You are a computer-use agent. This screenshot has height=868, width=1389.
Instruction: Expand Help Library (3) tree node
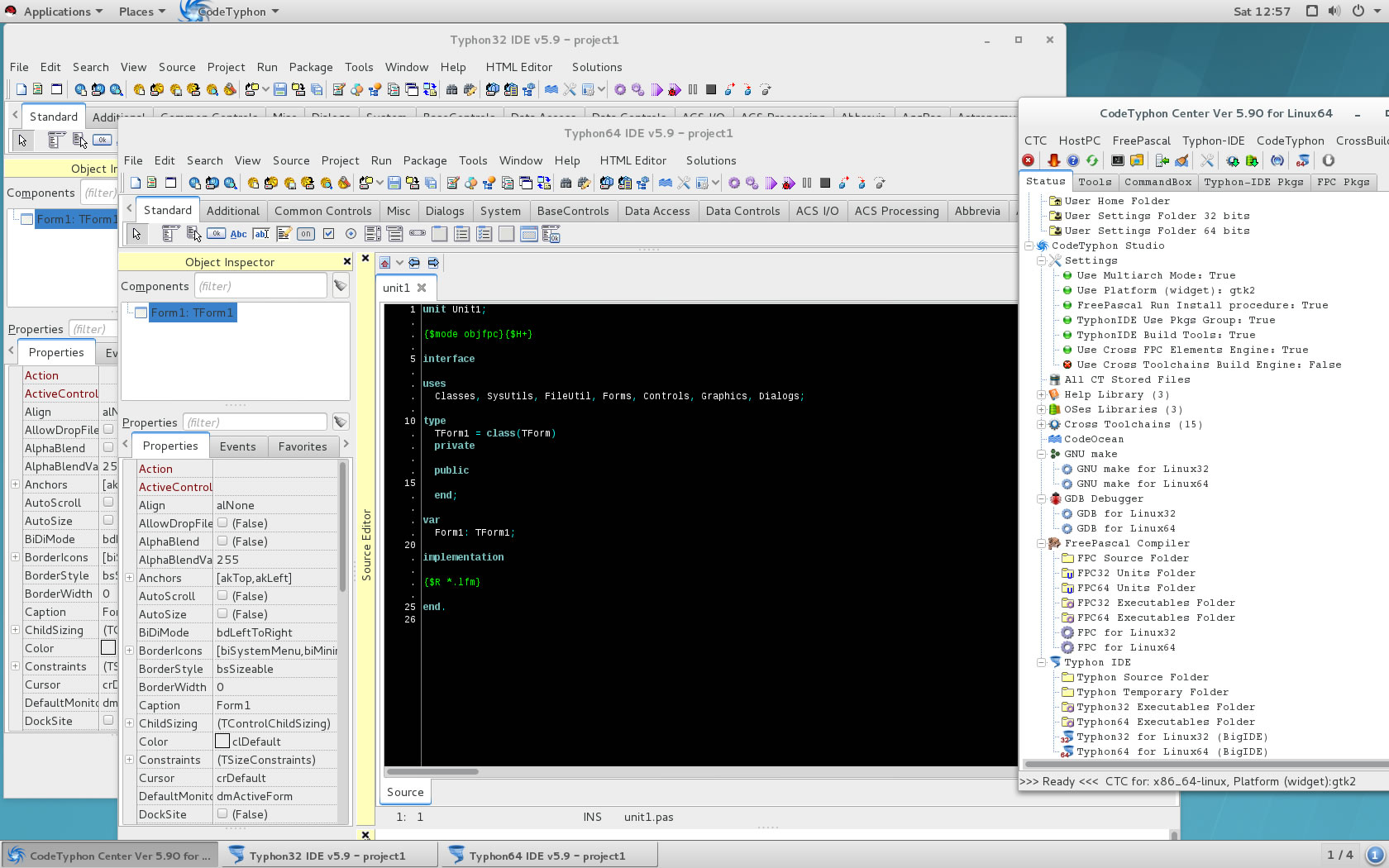point(1042,394)
